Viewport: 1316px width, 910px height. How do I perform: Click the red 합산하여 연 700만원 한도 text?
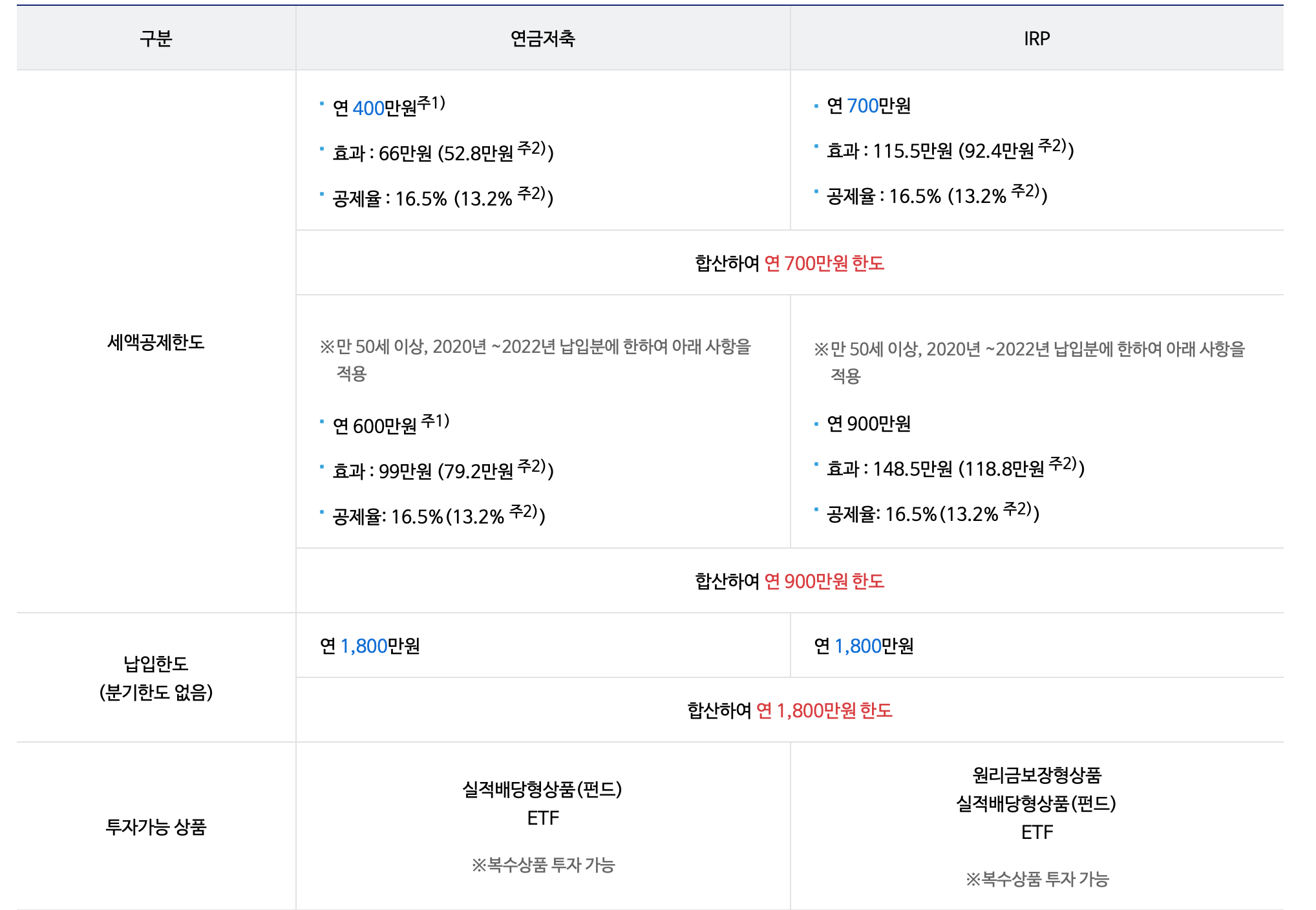[x=789, y=262]
